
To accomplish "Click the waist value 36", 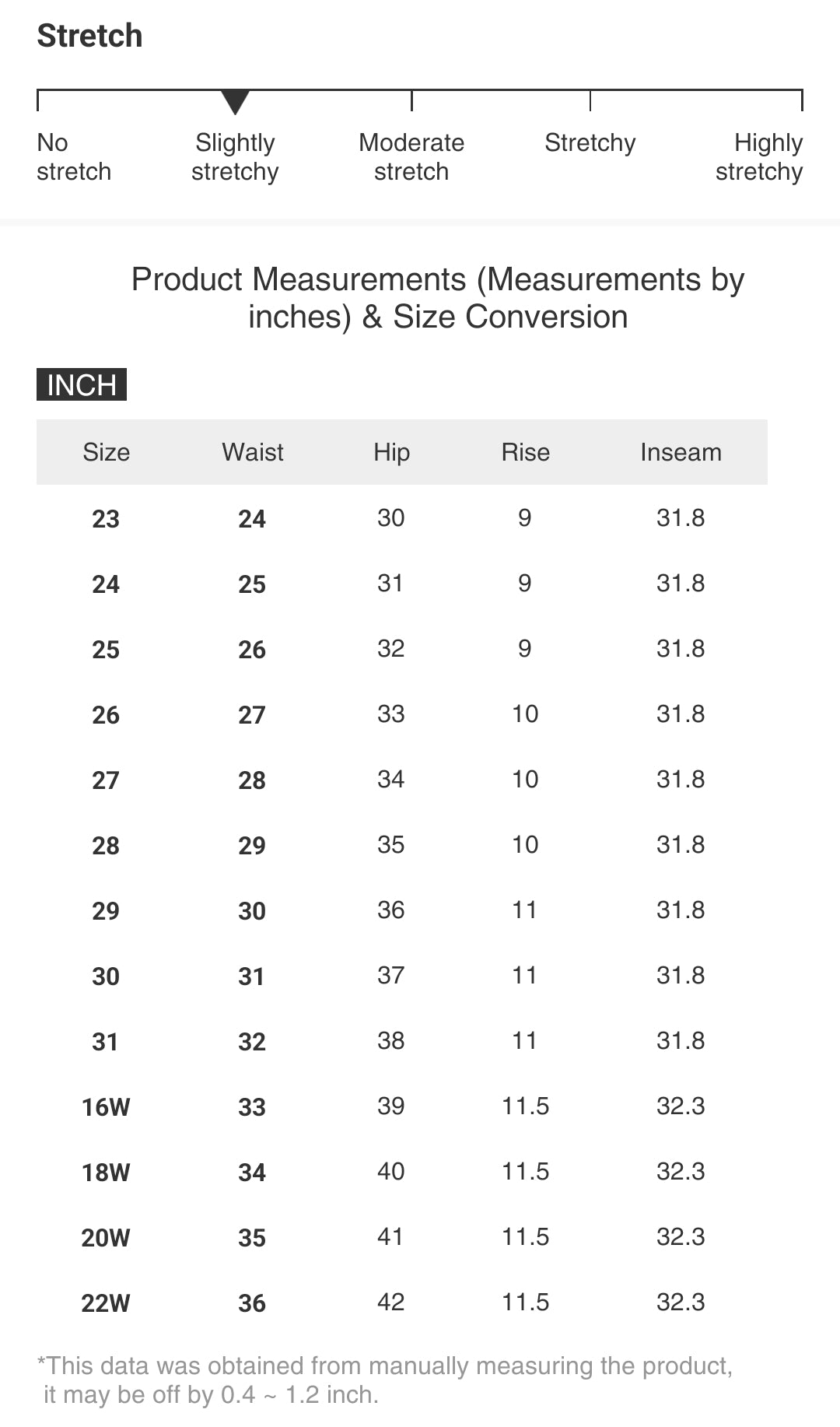I will point(252,1303).
